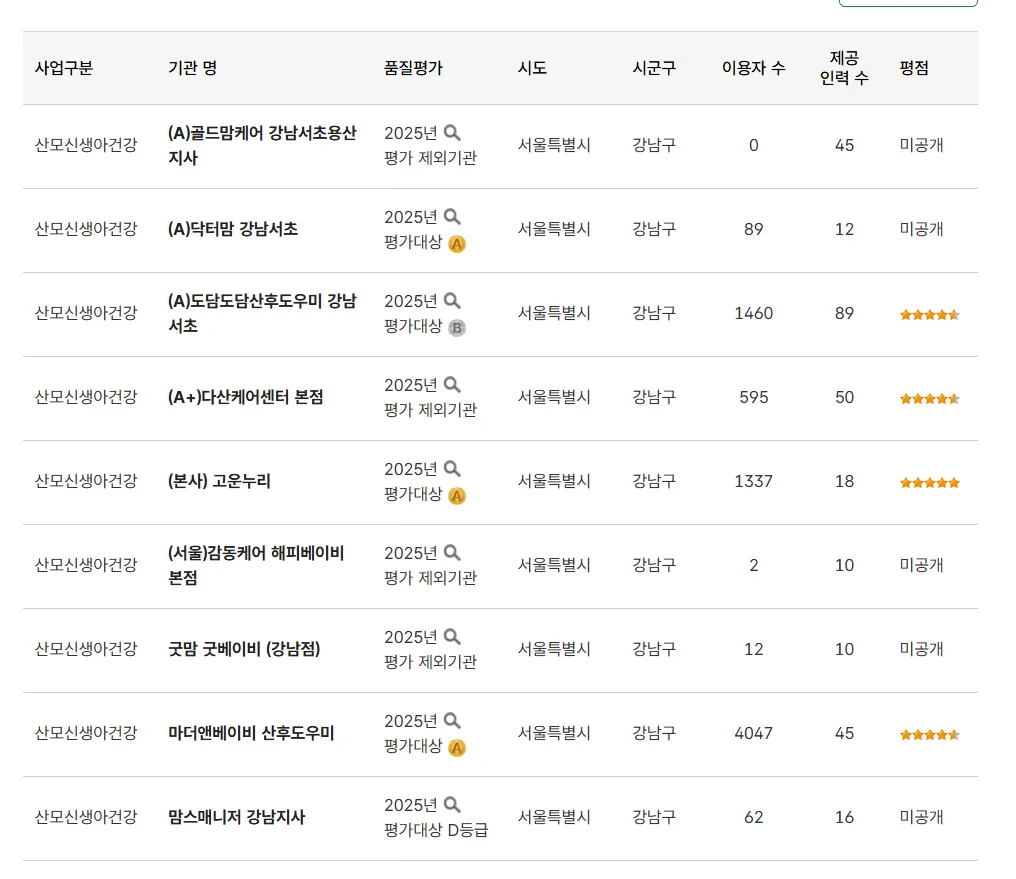Click the 기관 명 column header

click(x=192, y=68)
